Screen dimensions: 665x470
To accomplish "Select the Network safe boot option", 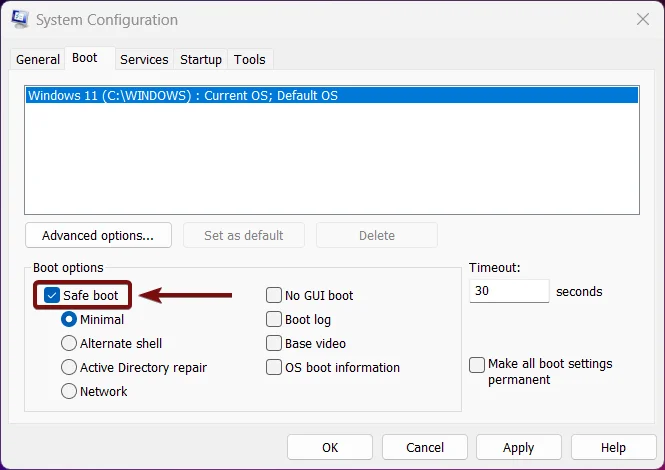I will point(69,391).
